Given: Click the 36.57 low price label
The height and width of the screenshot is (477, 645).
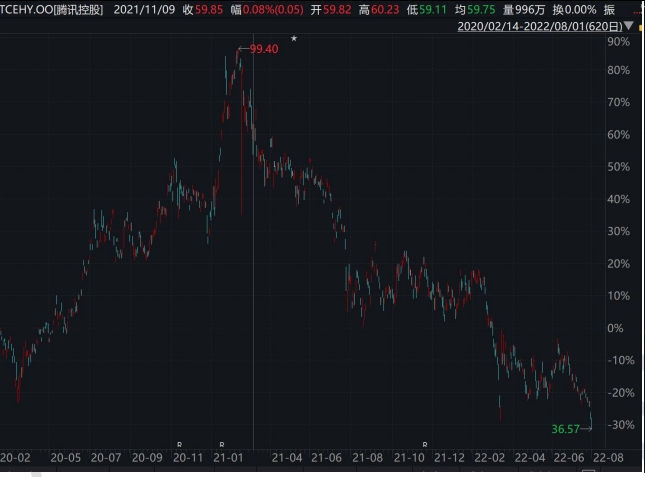Looking at the screenshot, I should [565, 429].
